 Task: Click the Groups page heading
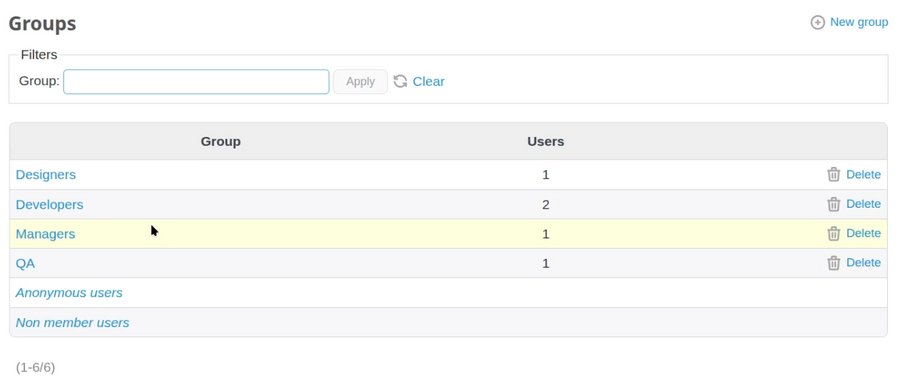pyautogui.click(x=42, y=24)
